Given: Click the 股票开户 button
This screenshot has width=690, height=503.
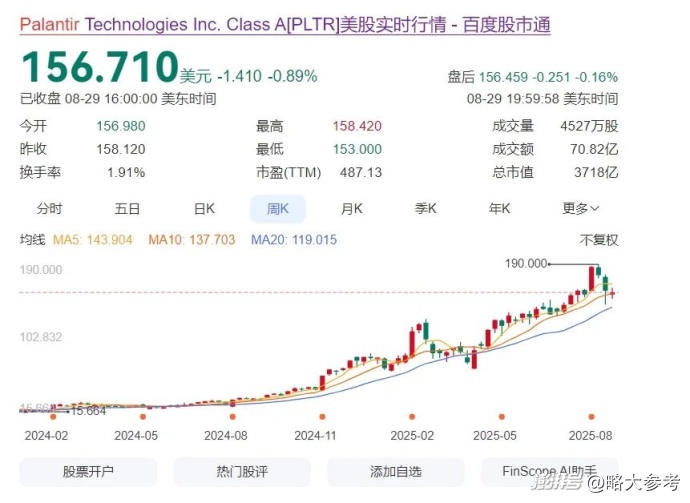Looking at the screenshot, I should pos(88,472).
